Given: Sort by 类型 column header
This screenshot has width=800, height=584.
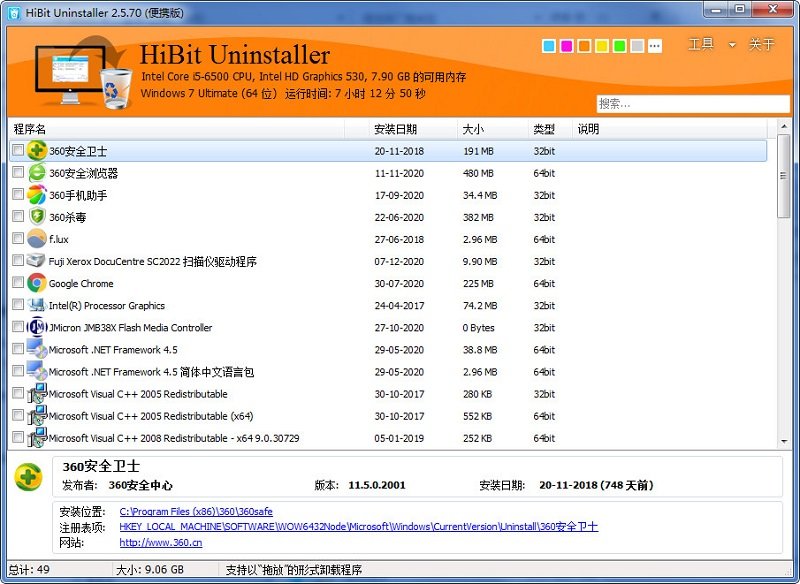Looking at the screenshot, I should coord(550,129).
